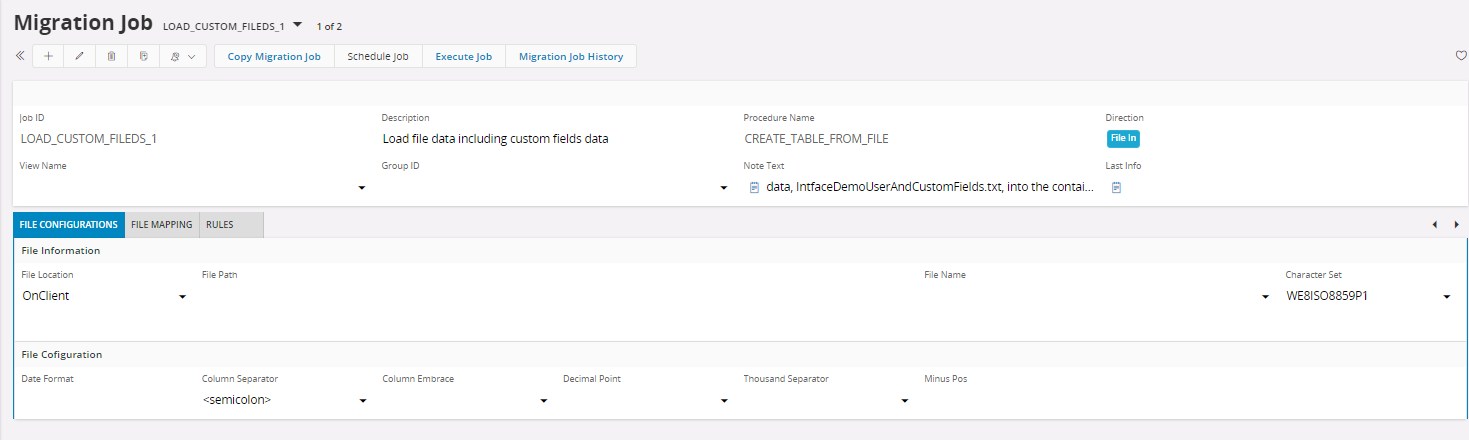Screen dimensions: 1469x440
Task: Open the Character Set dropdown
Action: [1446, 297]
